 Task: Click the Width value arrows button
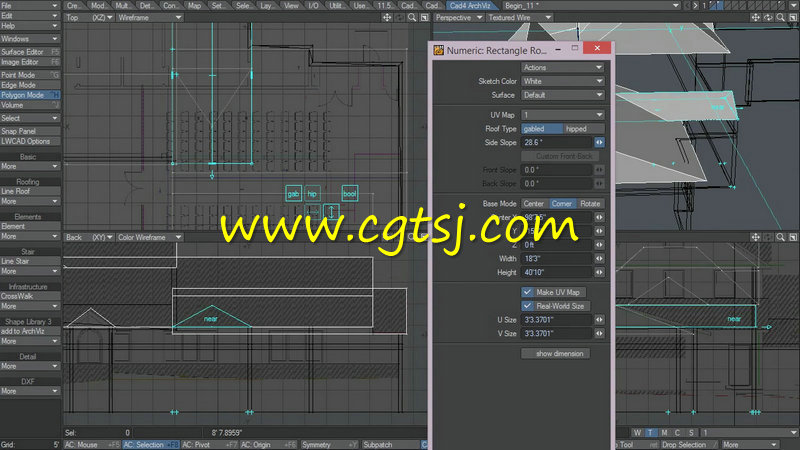[599, 259]
